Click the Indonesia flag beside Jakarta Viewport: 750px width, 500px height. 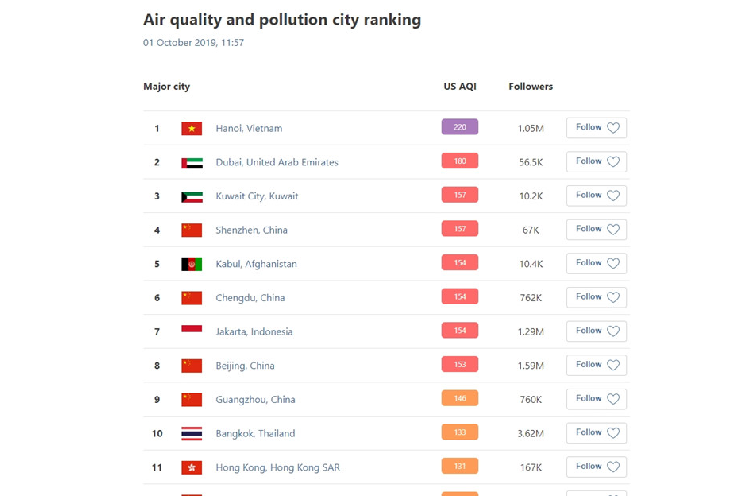pos(191,331)
